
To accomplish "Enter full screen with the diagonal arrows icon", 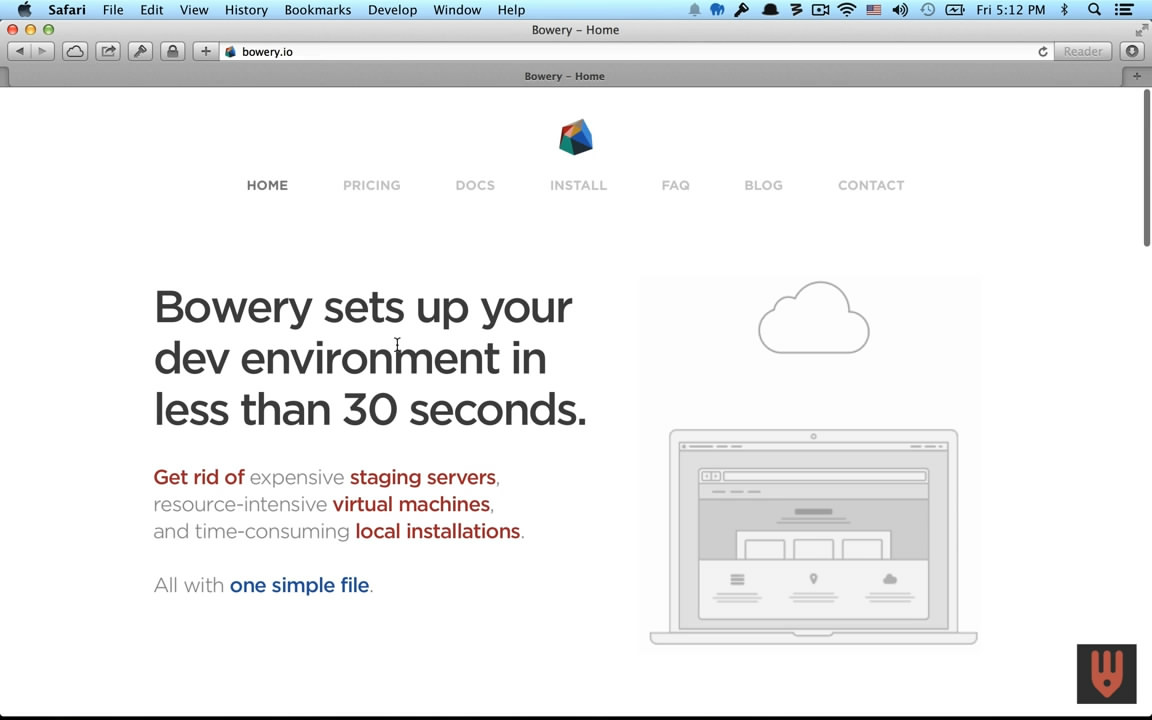I will coord(1141,30).
